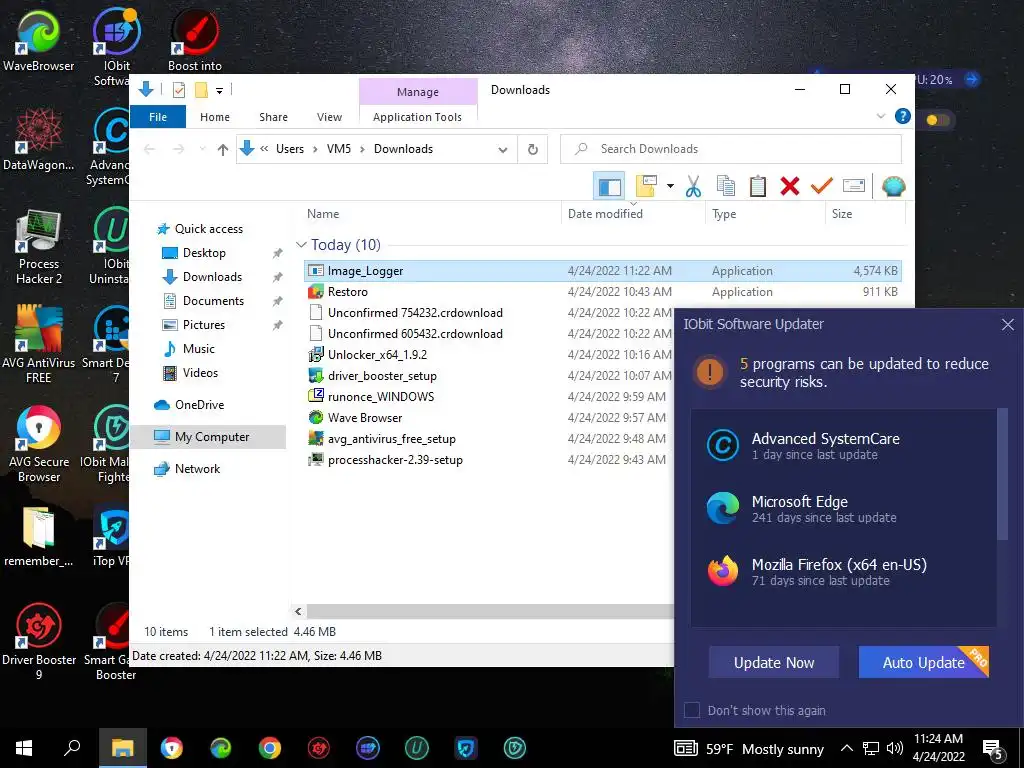Screen dimensions: 1024x768
Task: Click IObit updater list scrollbar
Action: [1002, 475]
